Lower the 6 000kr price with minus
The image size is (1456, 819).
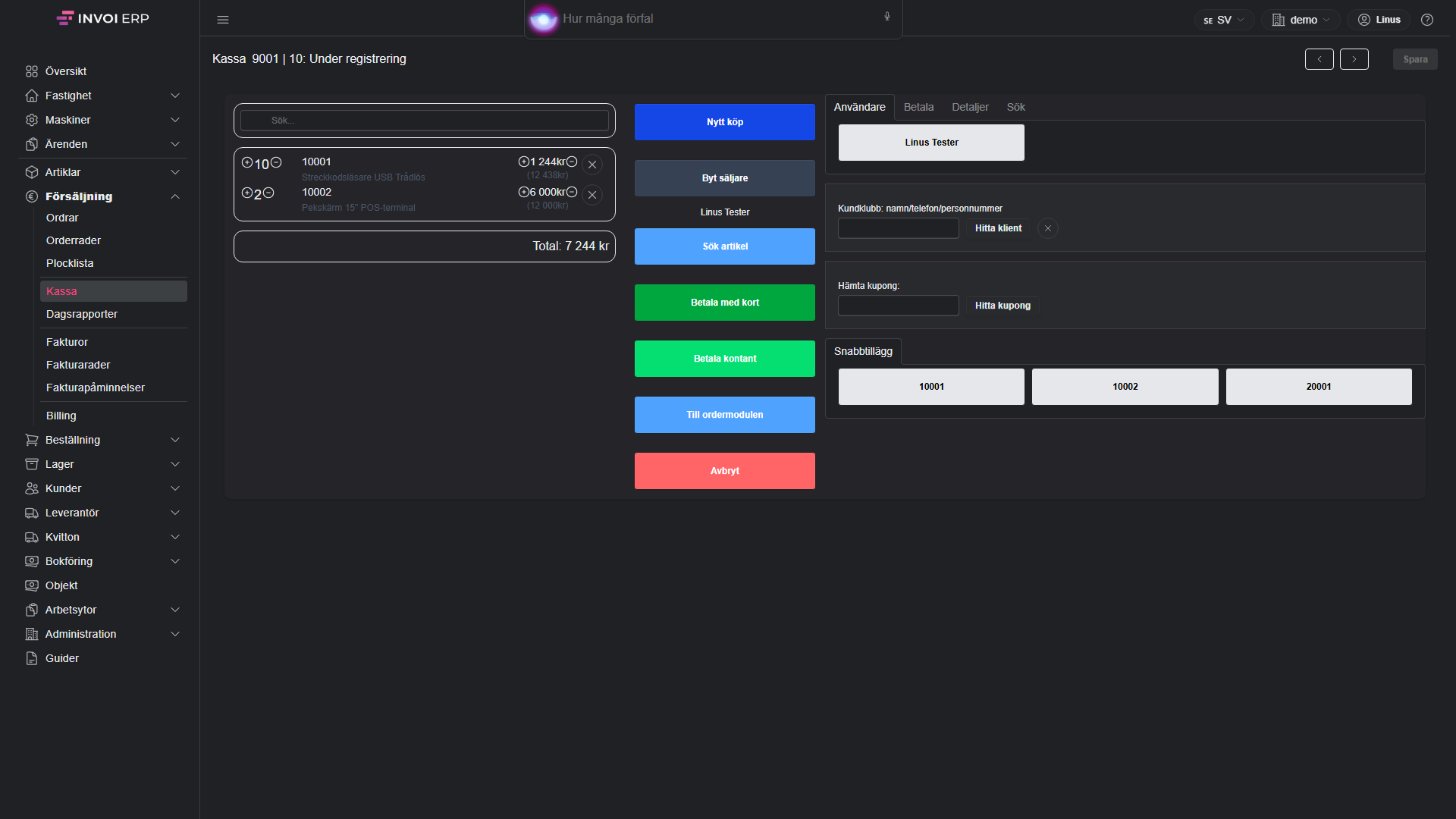tap(572, 192)
